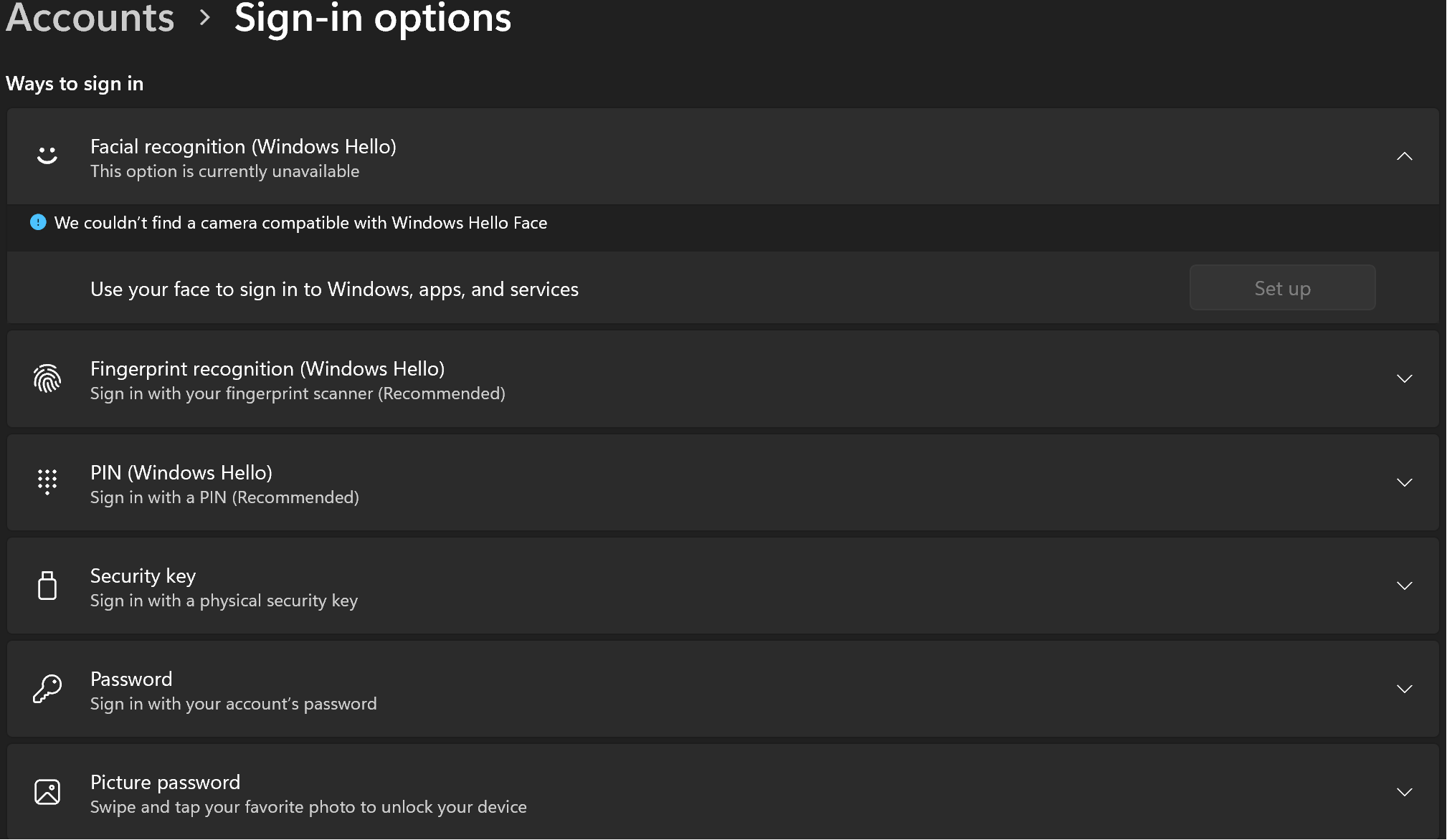1447x840 pixels.
Task: Expand the Security key section
Action: point(1405,586)
